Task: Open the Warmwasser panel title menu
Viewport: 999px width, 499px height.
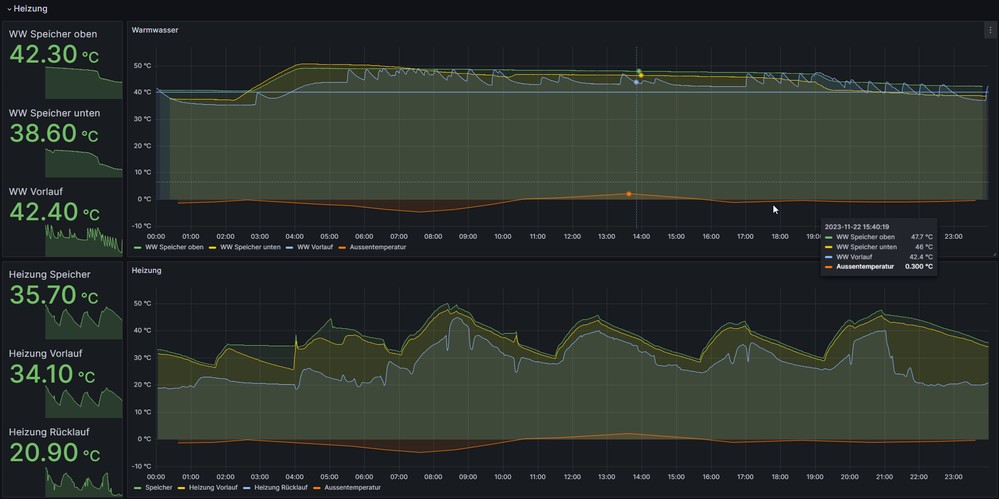Action: point(155,31)
